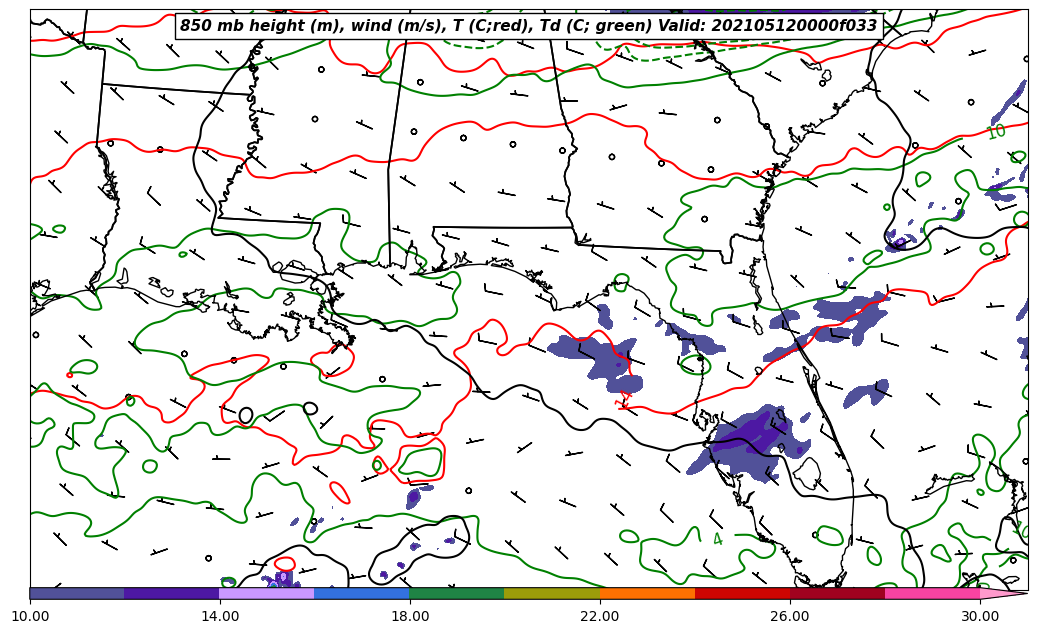Pick the slate-blue 10–12 colorbar segment
This screenshot has width=1037, height=633.
(x=77, y=593)
